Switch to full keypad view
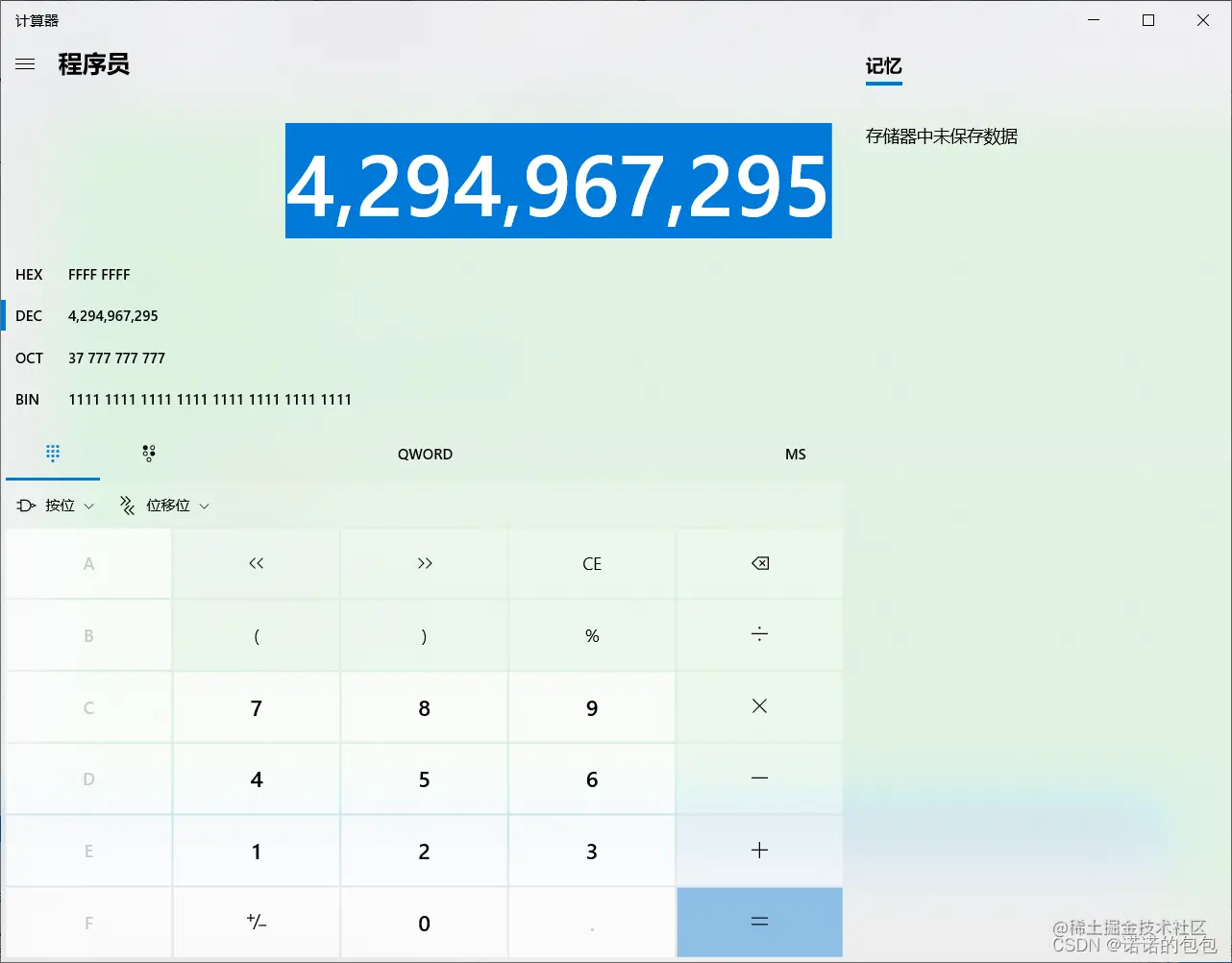1232x963 pixels. [53, 454]
